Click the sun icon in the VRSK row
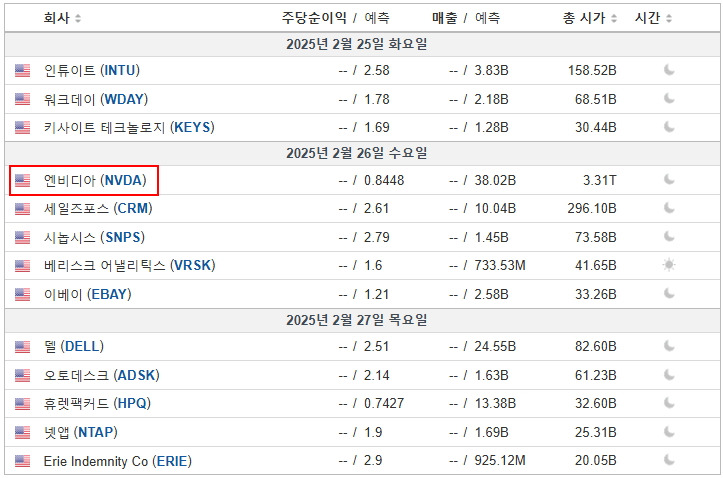This screenshot has width=723, height=478. [669, 265]
